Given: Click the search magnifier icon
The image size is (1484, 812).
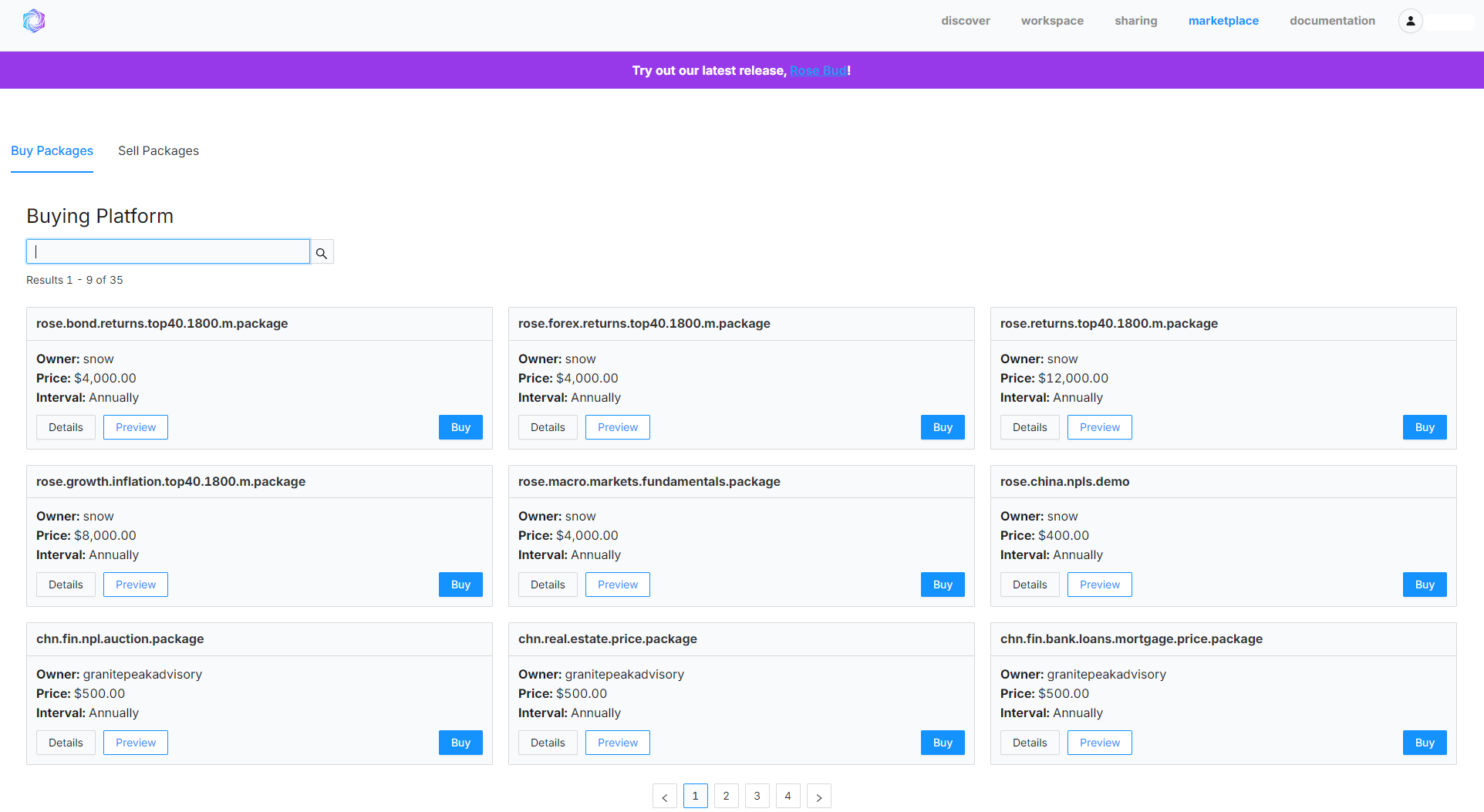Looking at the screenshot, I should click(322, 253).
